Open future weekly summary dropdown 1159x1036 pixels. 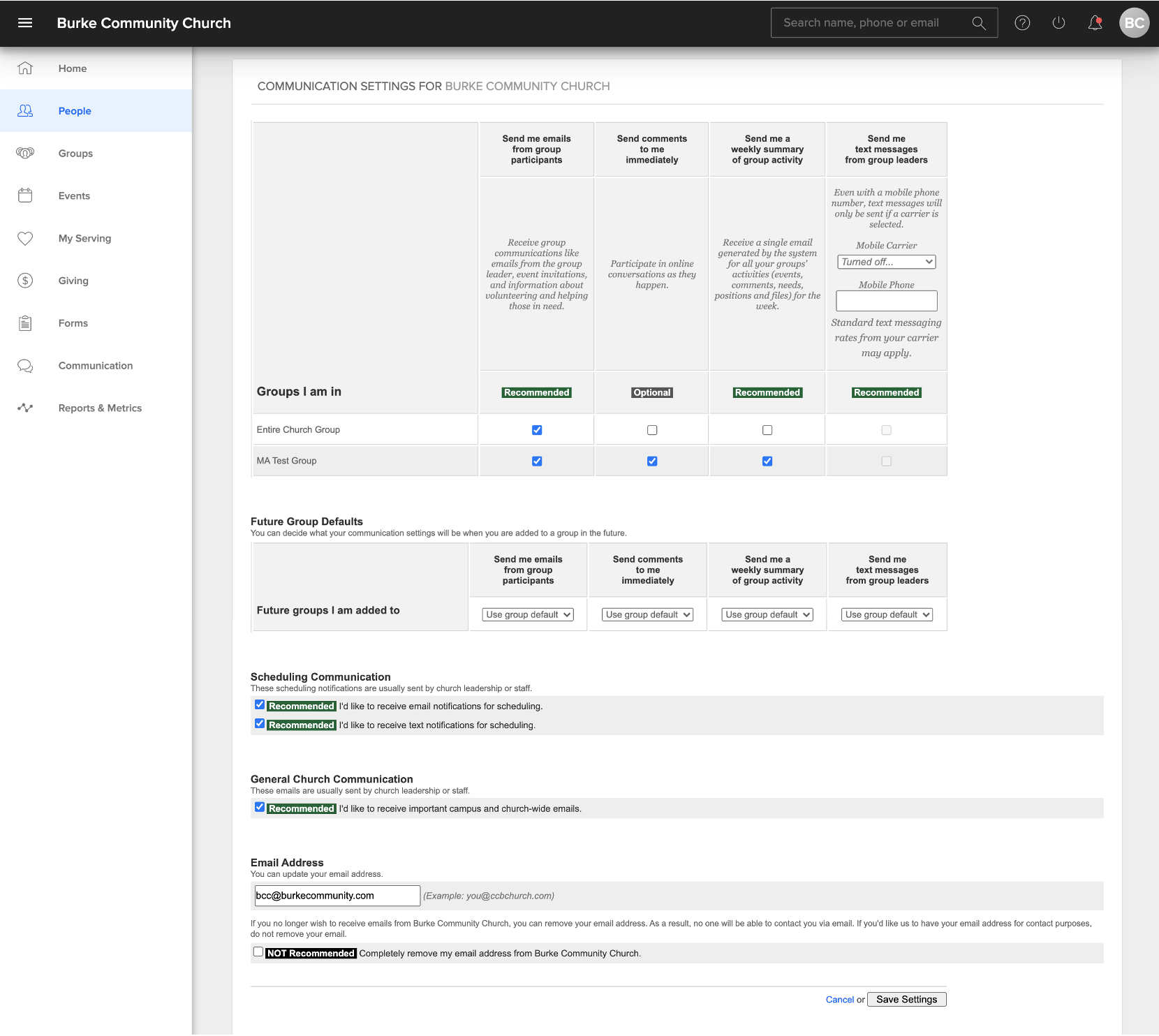[767, 615]
